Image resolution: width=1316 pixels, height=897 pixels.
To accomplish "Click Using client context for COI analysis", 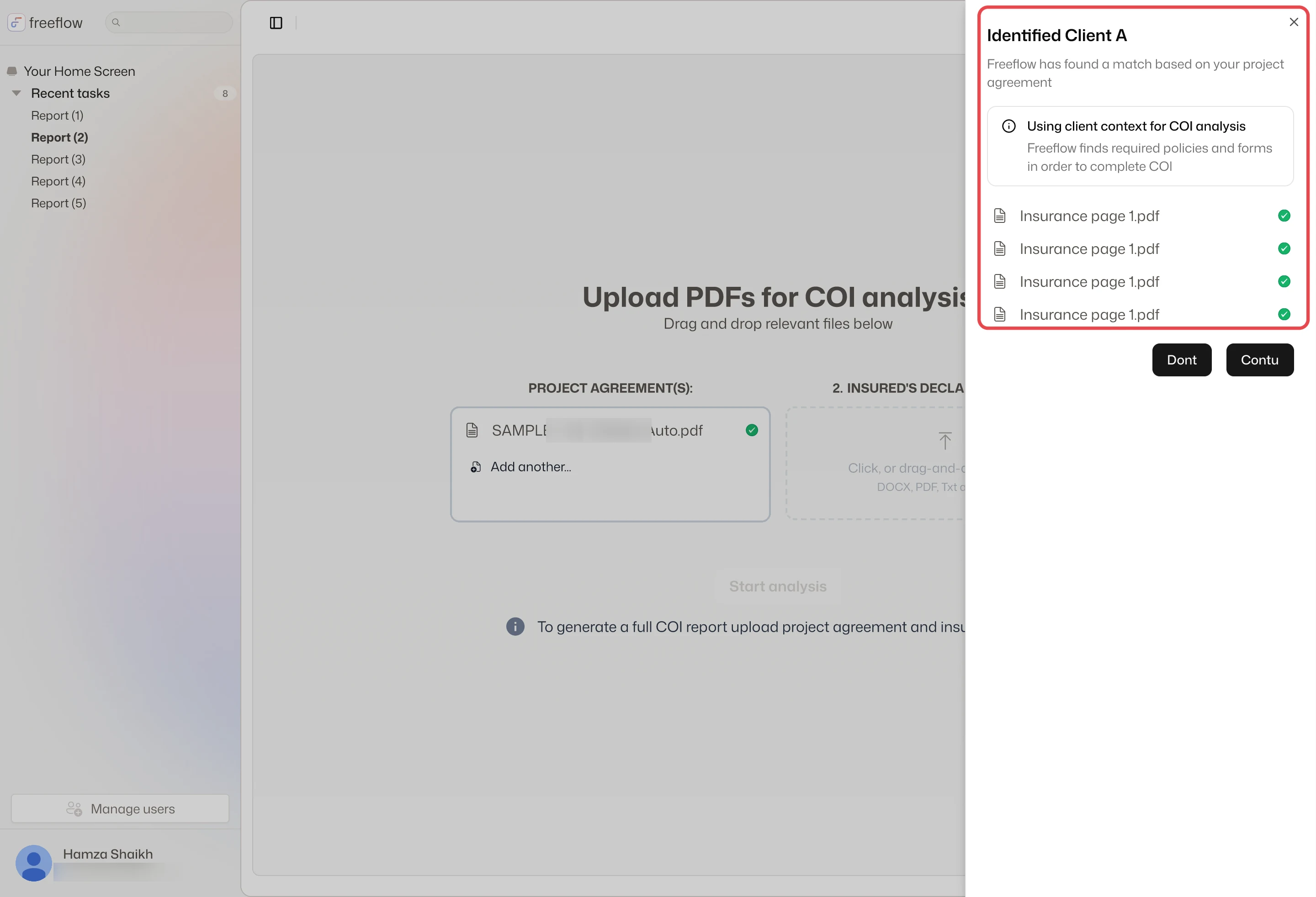I will (x=1136, y=126).
